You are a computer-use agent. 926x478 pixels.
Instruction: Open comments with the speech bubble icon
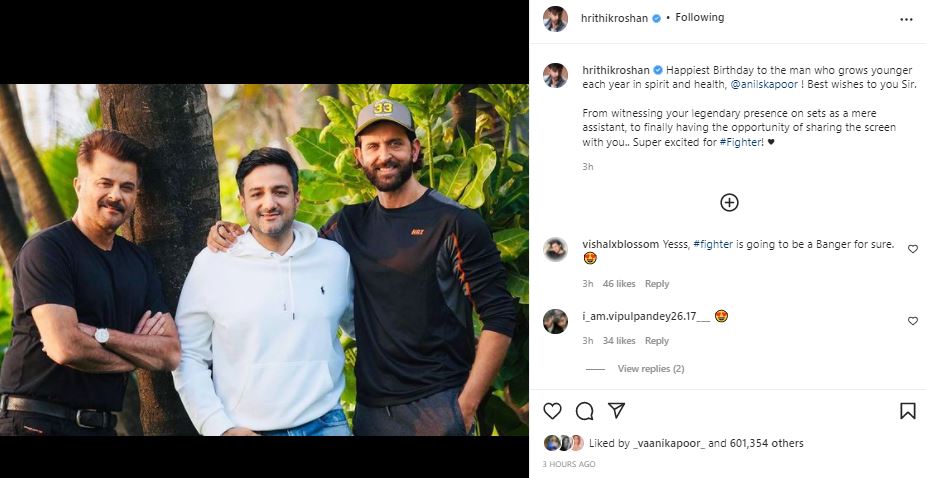pos(585,411)
